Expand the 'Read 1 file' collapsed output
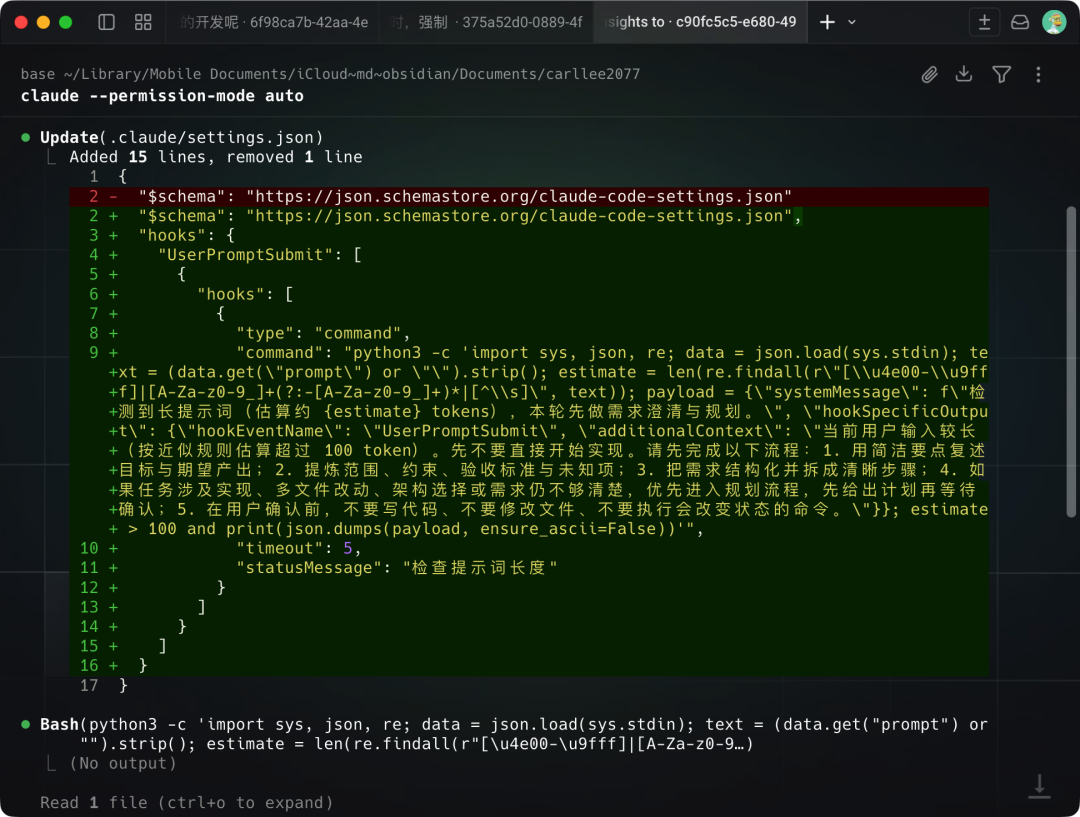 point(186,802)
